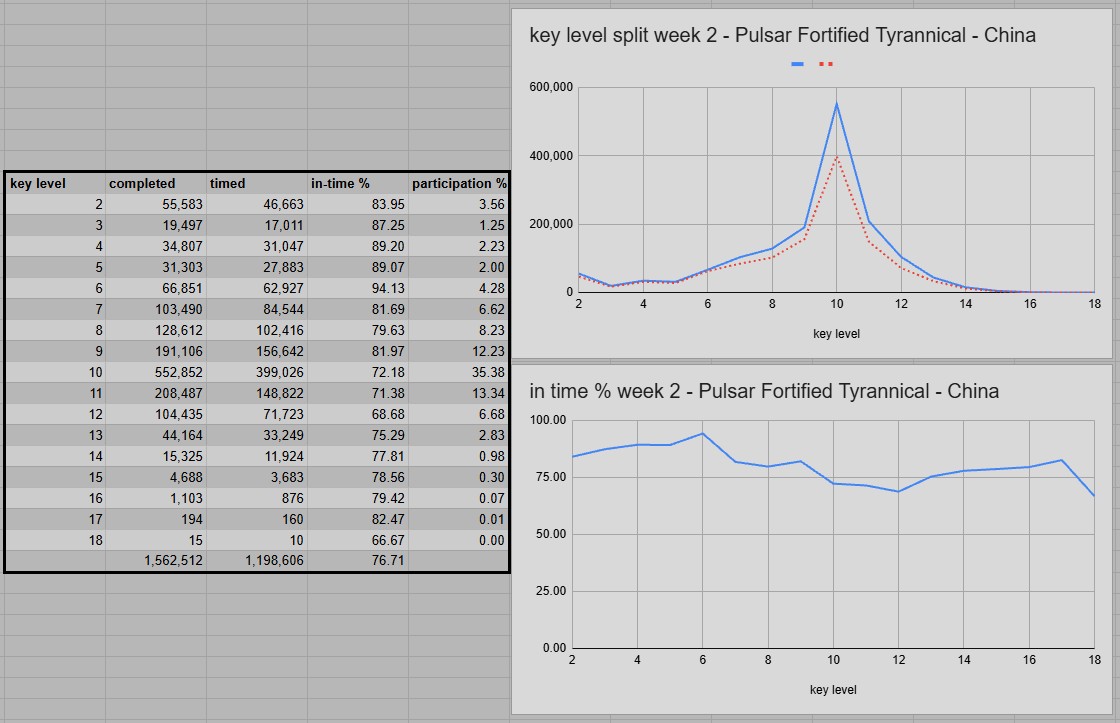Click the top chart's "key level" axis label

click(835, 334)
